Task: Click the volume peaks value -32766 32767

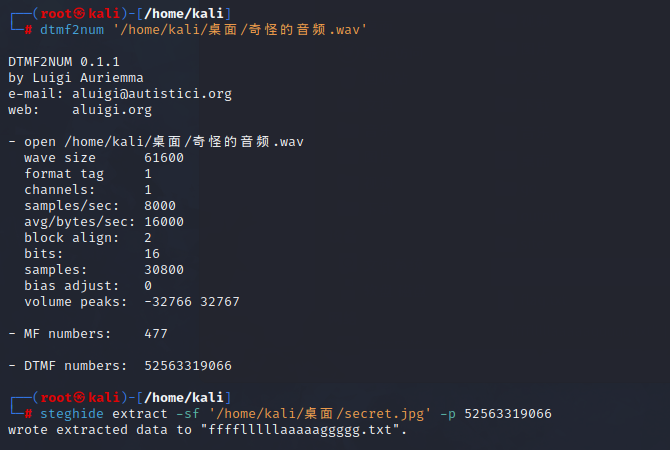Action: click(x=192, y=302)
